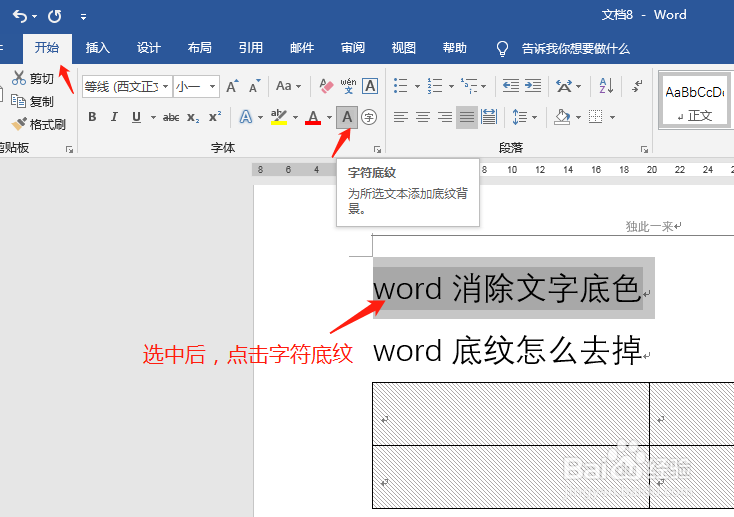Toggle Subscript formatting

[193, 117]
